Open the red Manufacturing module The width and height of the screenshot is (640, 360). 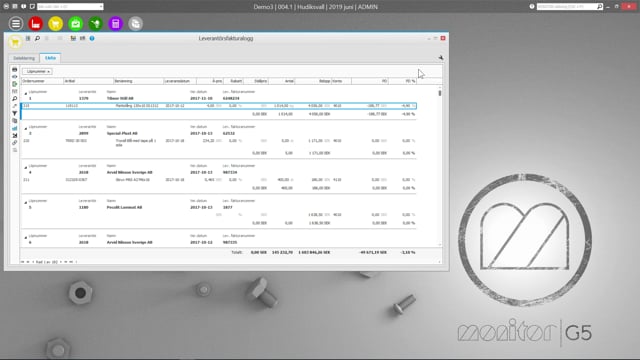[x=36, y=24]
